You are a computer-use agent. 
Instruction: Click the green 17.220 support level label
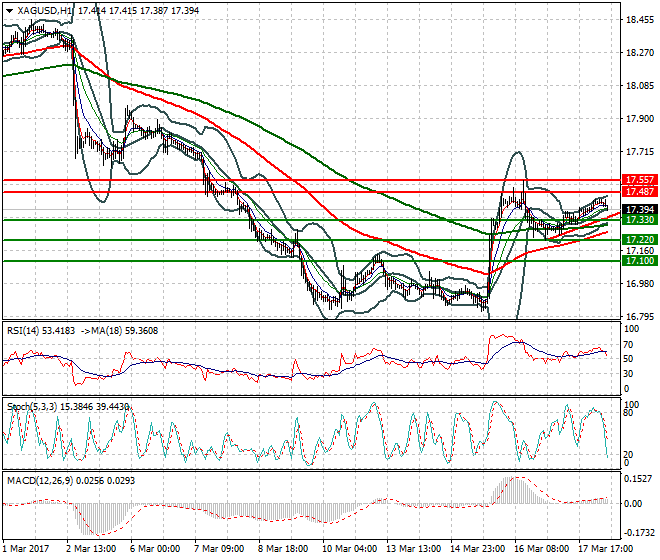click(x=640, y=240)
